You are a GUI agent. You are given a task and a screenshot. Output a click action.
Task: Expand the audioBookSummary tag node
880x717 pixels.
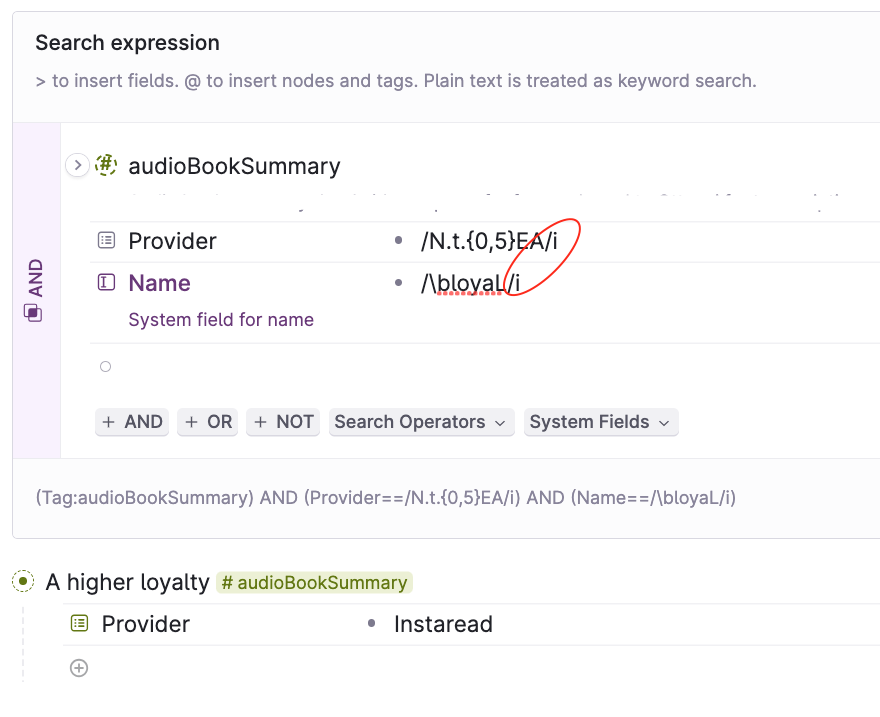[x=77, y=165]
